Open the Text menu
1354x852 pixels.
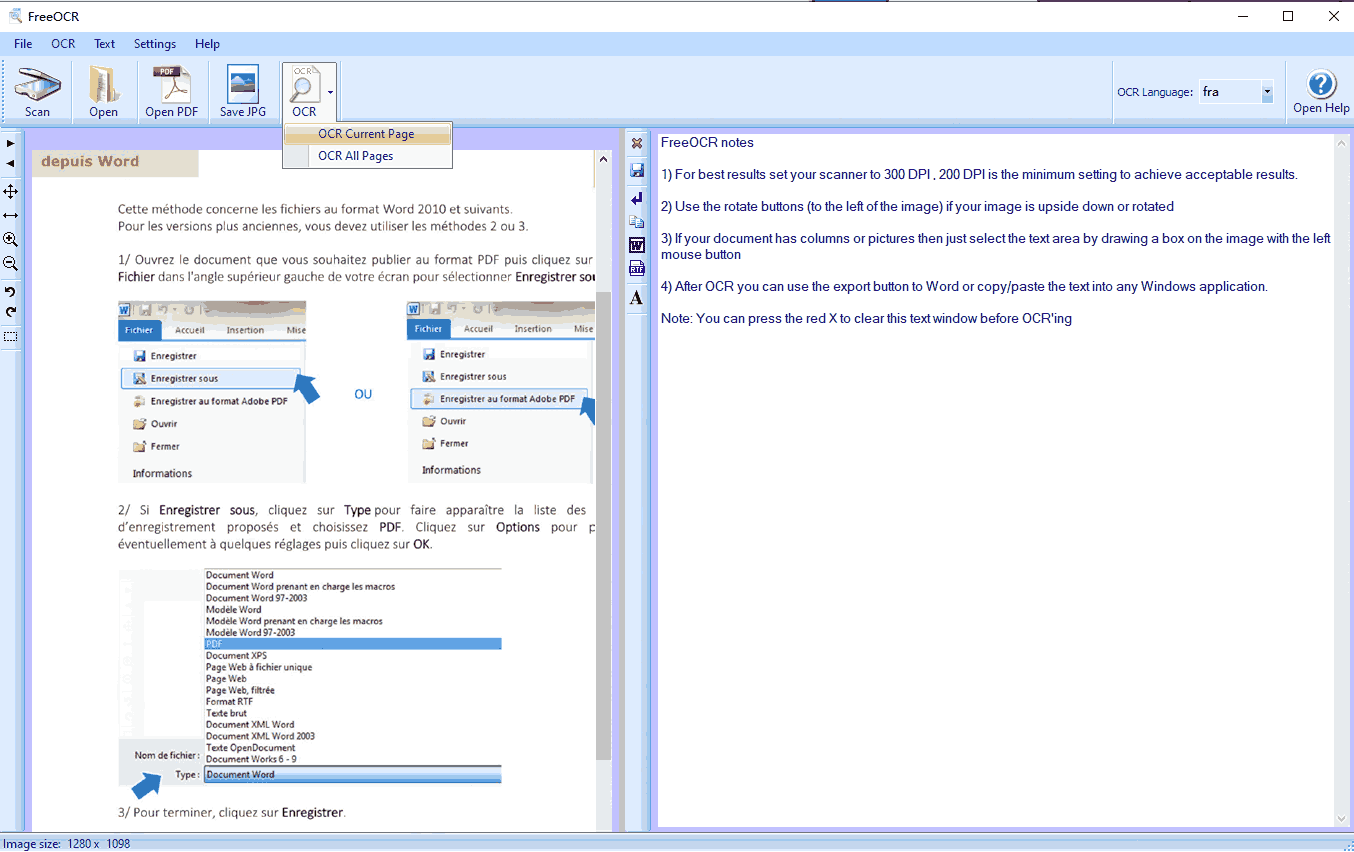tap(105, 44)
